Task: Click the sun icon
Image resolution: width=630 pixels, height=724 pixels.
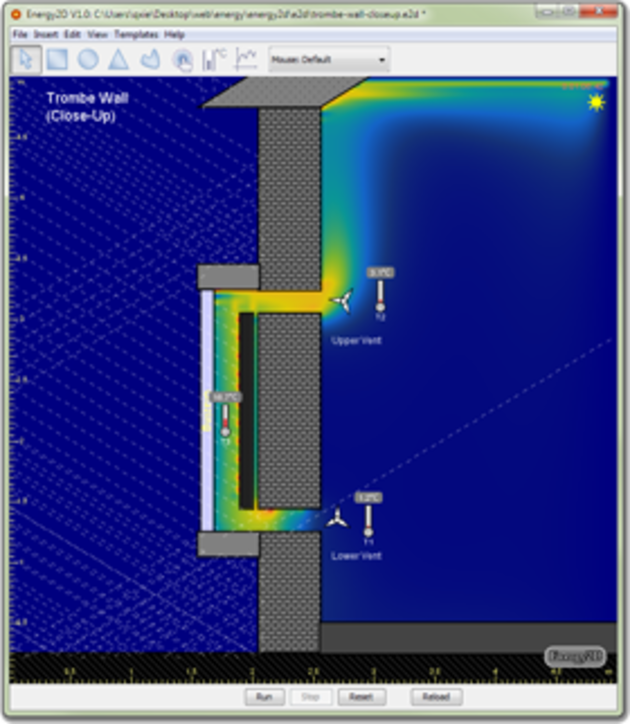Action: click(596, 102)
